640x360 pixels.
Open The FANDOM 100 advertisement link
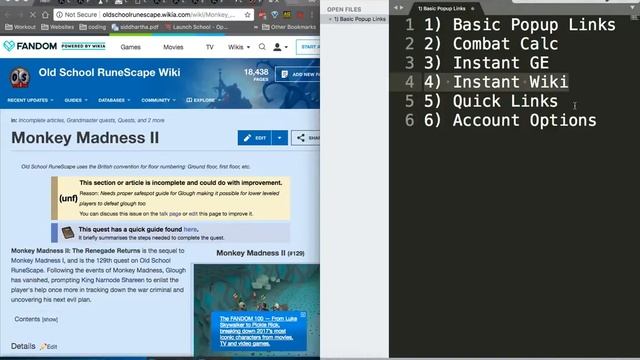258,331
